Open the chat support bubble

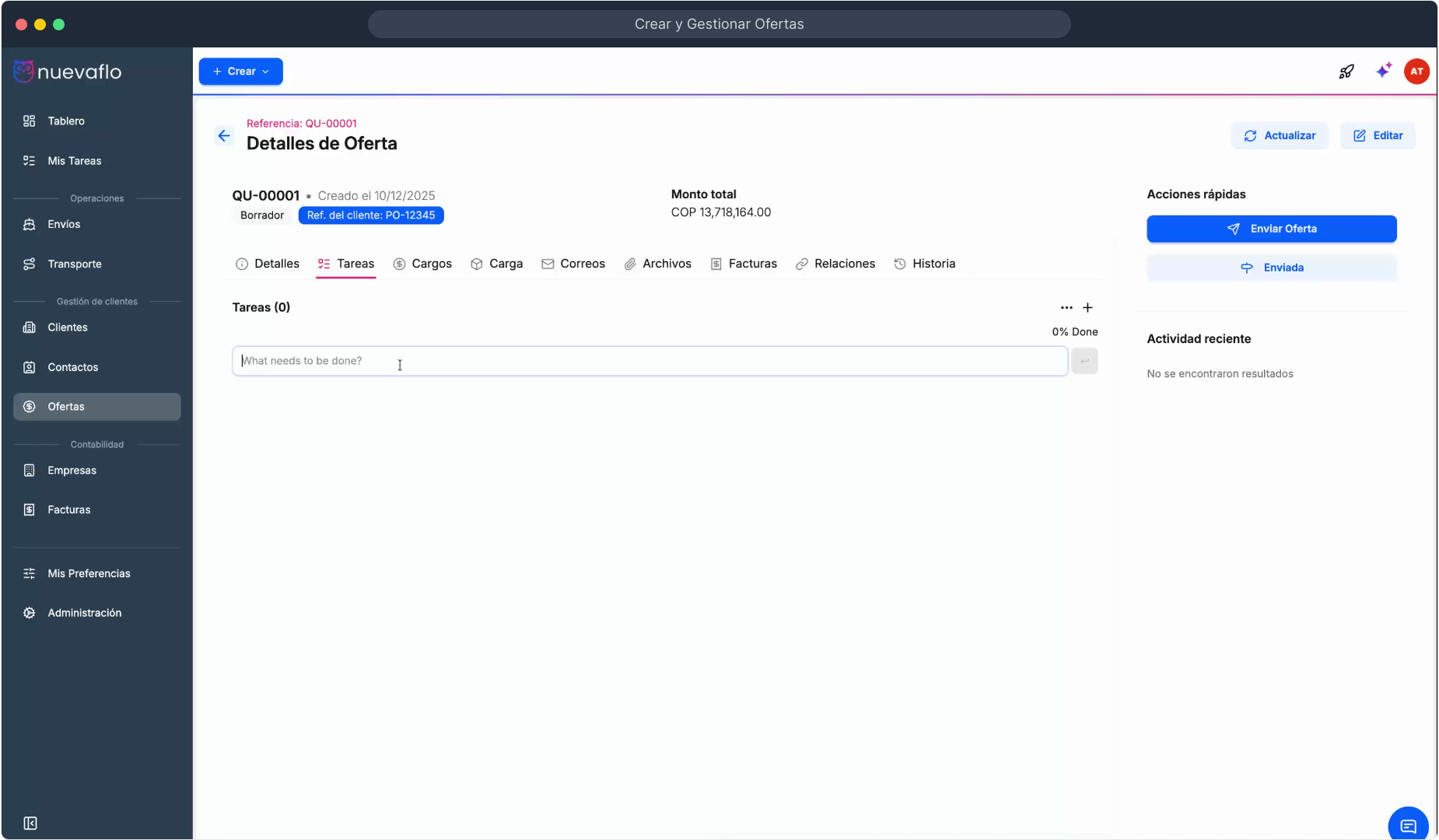click(1408, 825)
